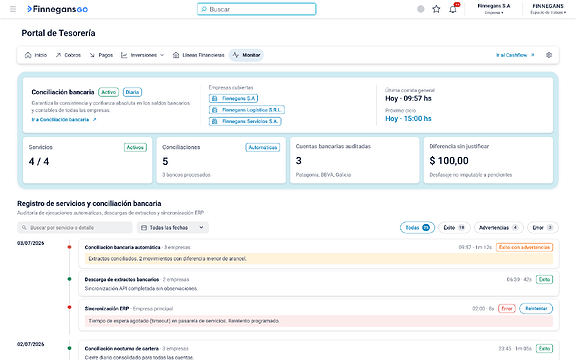Screen dimensions: 576x360
Task: Open the Líneas Financieras tab
Action: [198, 55]
